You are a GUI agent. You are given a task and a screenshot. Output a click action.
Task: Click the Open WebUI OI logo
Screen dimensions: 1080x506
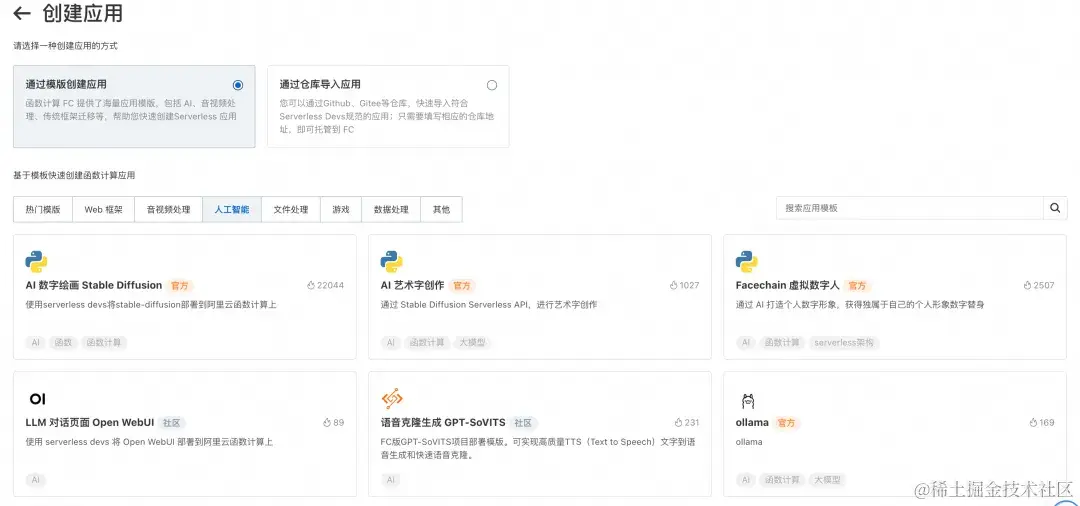(x=37, y=399)
